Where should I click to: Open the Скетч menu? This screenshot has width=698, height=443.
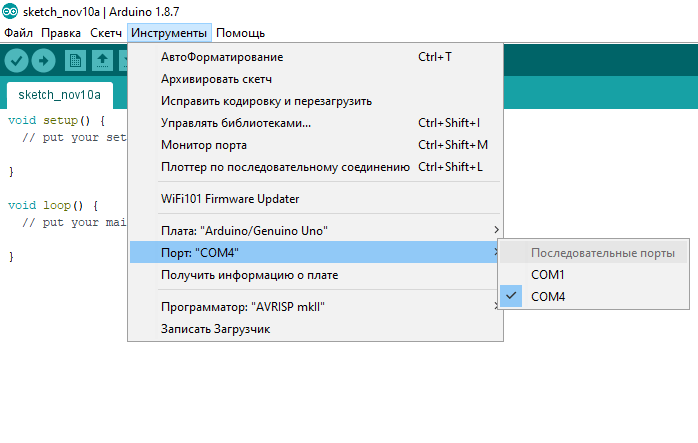coord(106,33)
